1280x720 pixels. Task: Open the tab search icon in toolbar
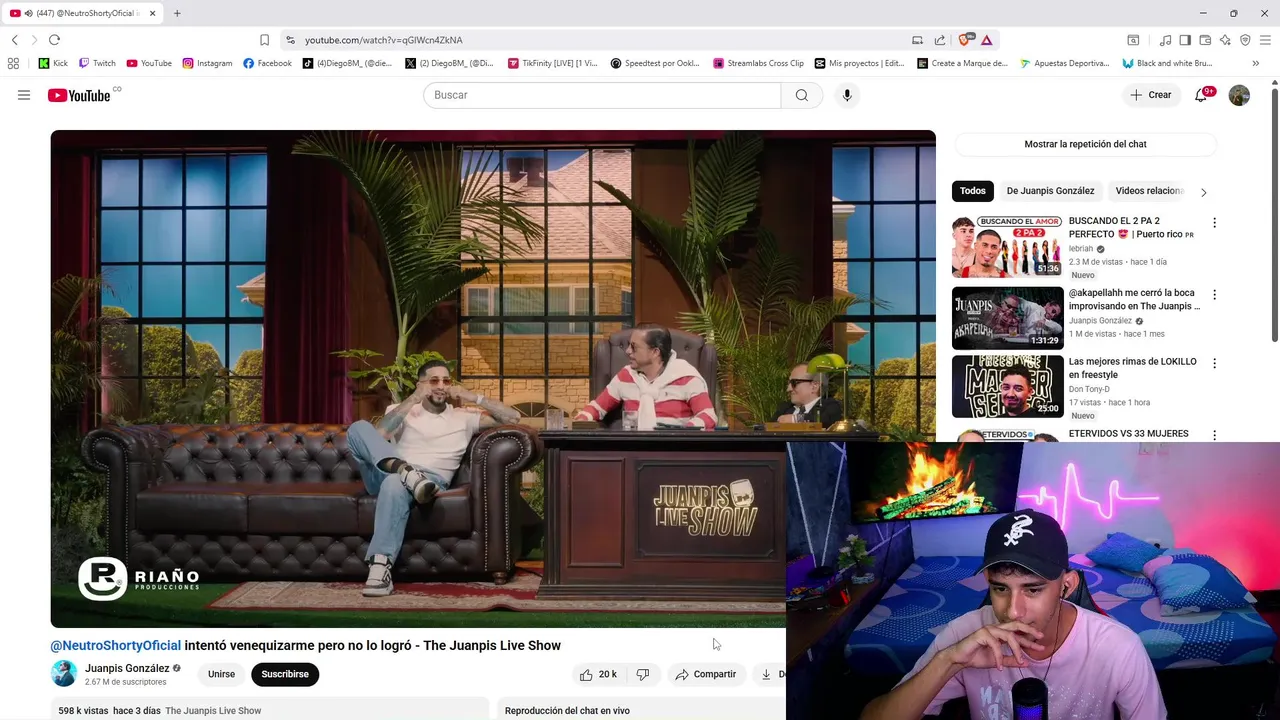(1133, 40)
